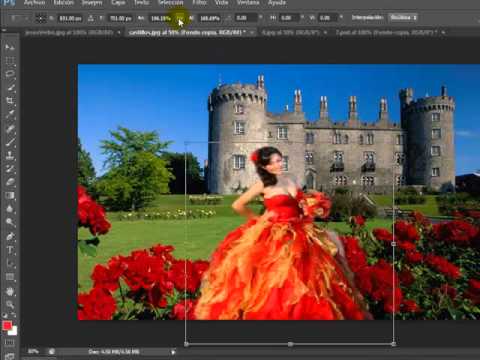Open the Selección menu
The image size is (480, 360).
[170, 3]
